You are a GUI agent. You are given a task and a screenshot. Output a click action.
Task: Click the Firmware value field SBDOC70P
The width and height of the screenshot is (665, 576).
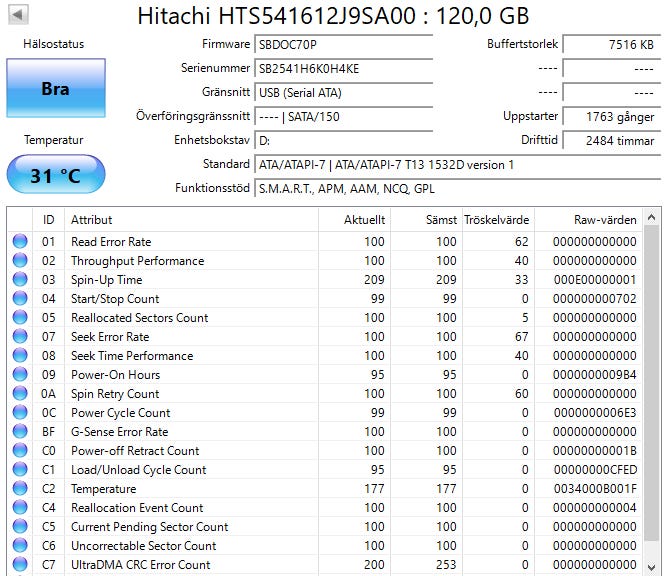pyautogui.click(x=343, y=45)
